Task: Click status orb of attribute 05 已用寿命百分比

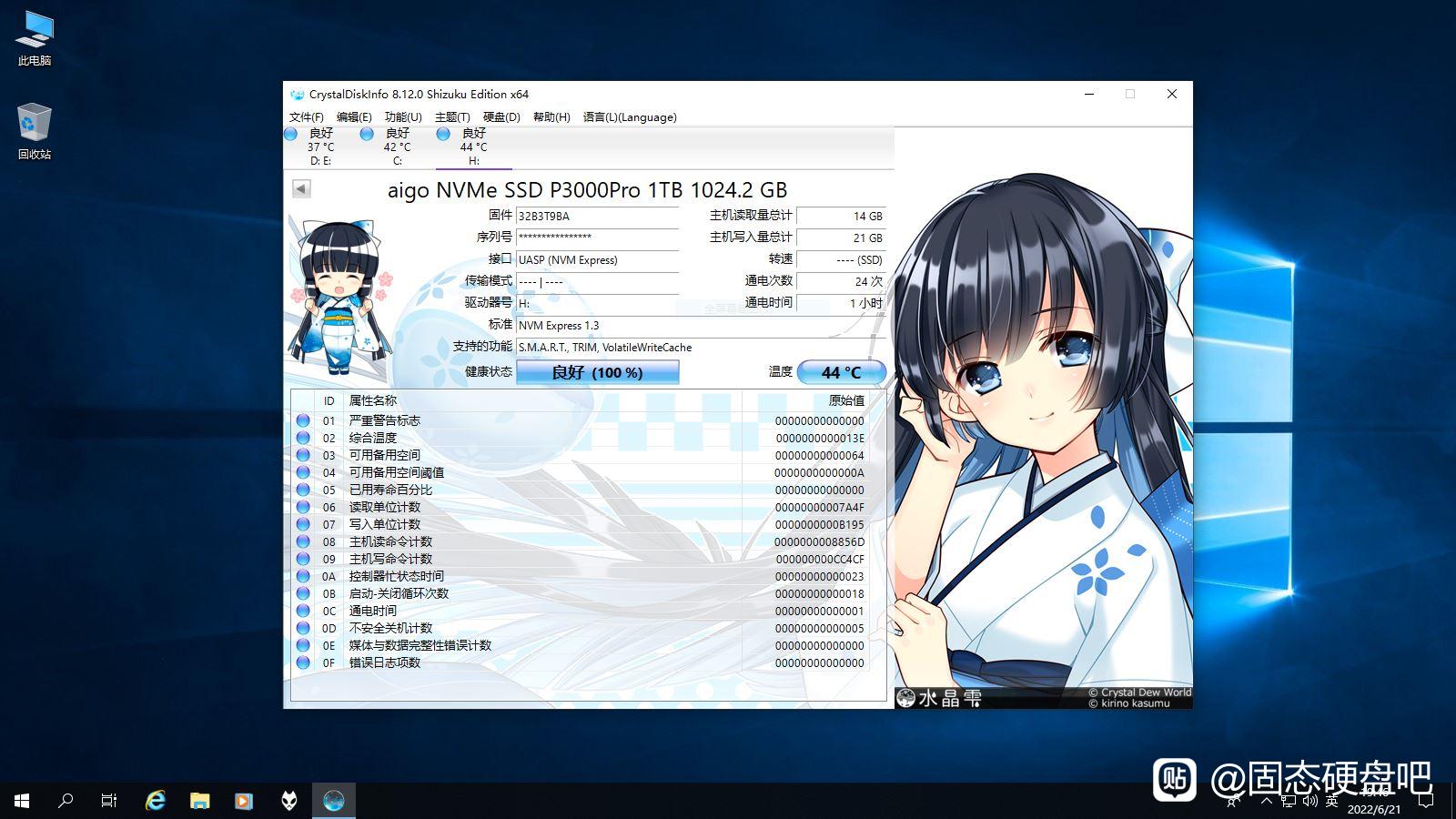Action: point(303,490)
